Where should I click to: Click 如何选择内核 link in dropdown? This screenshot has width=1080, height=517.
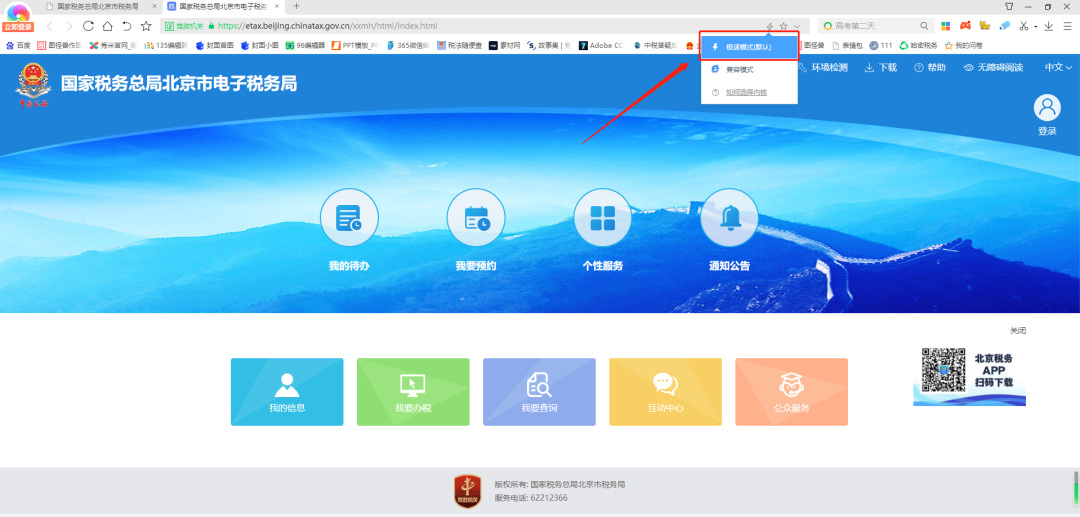746,92
